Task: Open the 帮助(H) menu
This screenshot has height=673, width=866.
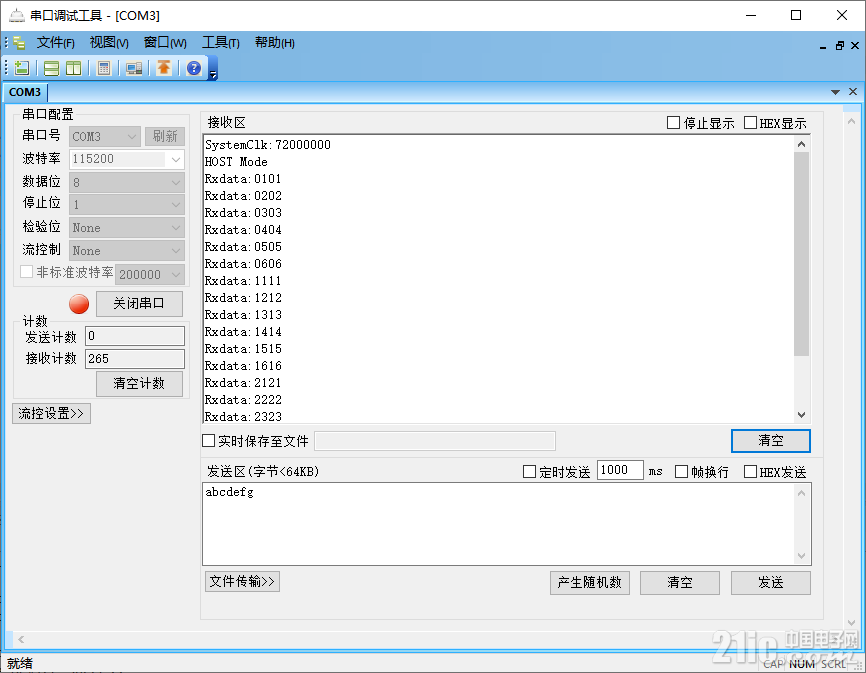Action: [x=274, y=43]
